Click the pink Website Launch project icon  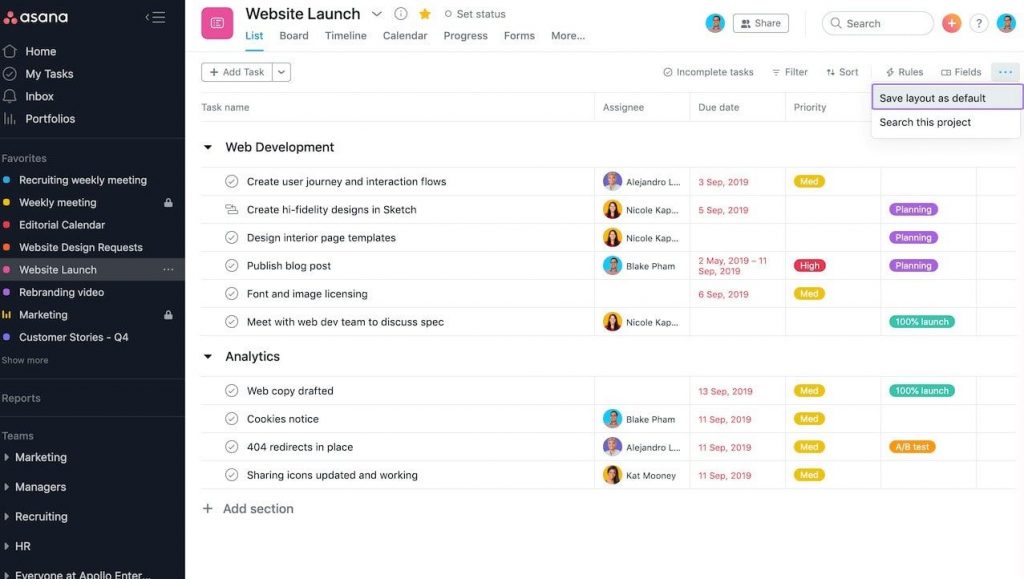217,23
